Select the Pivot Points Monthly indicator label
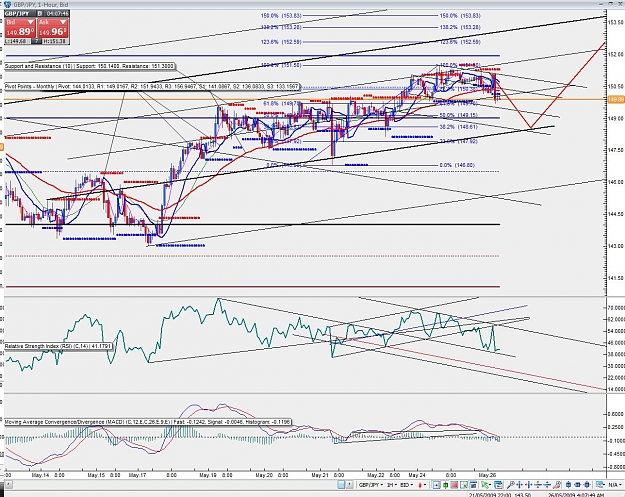This screenshot has width=625, height=497. tap(152, 86)
